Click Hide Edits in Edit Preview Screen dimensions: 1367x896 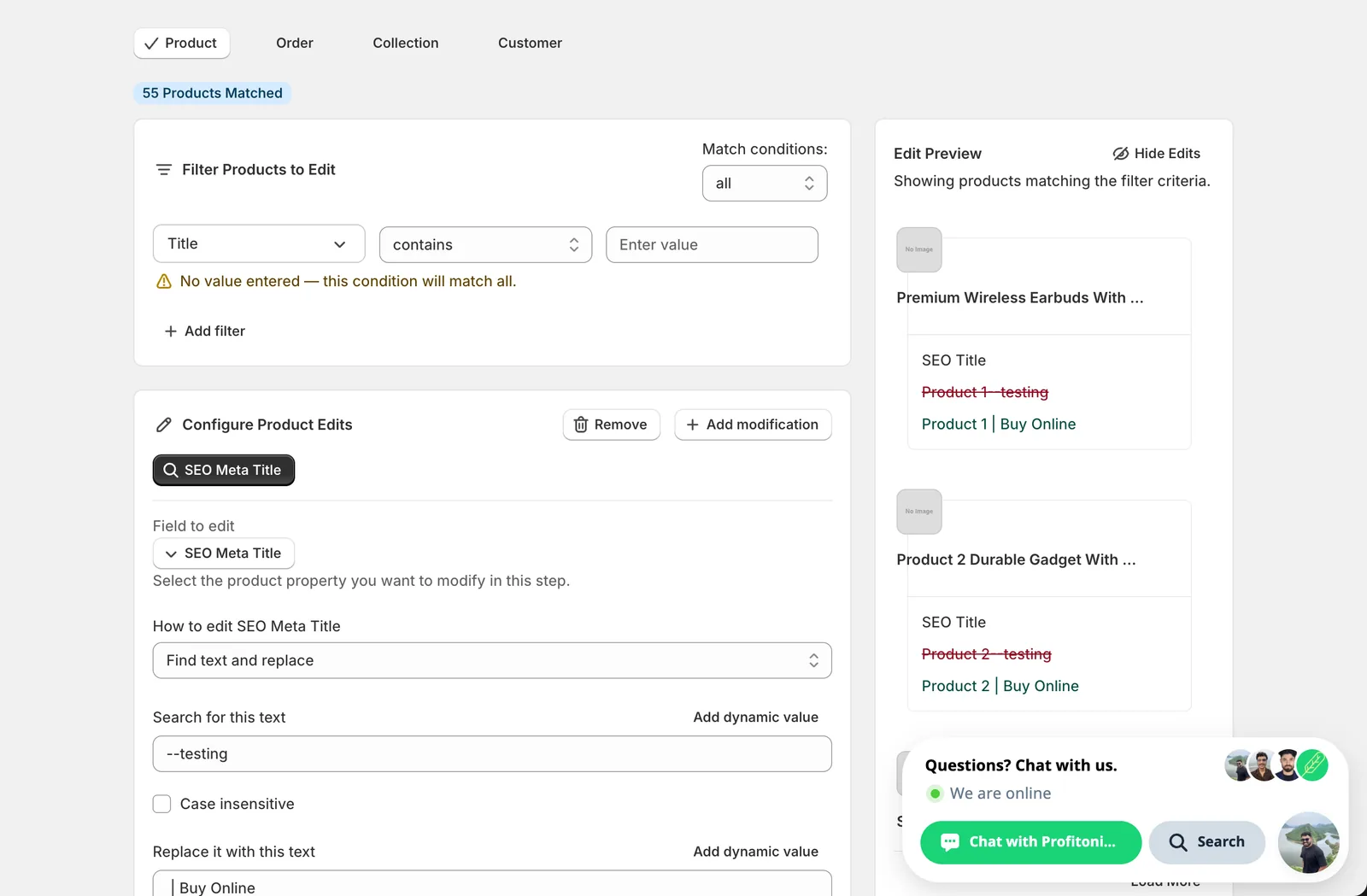(x=1157, y=154)
